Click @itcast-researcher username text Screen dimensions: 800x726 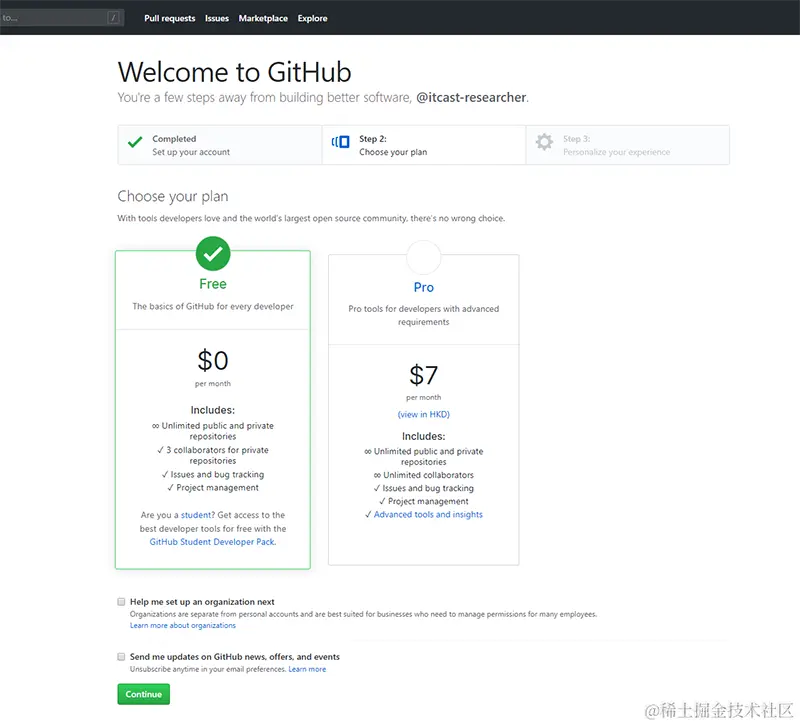471,97
